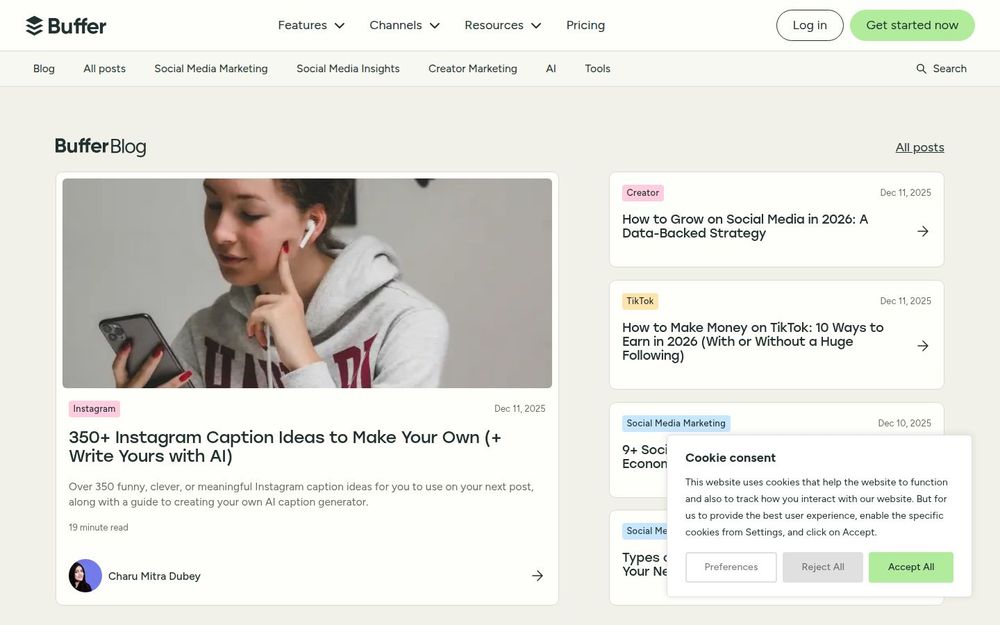This screenshot has height=625, width=1000.
Task: Open All posts in the sub-navigation bar
Action: coord(105,69)
